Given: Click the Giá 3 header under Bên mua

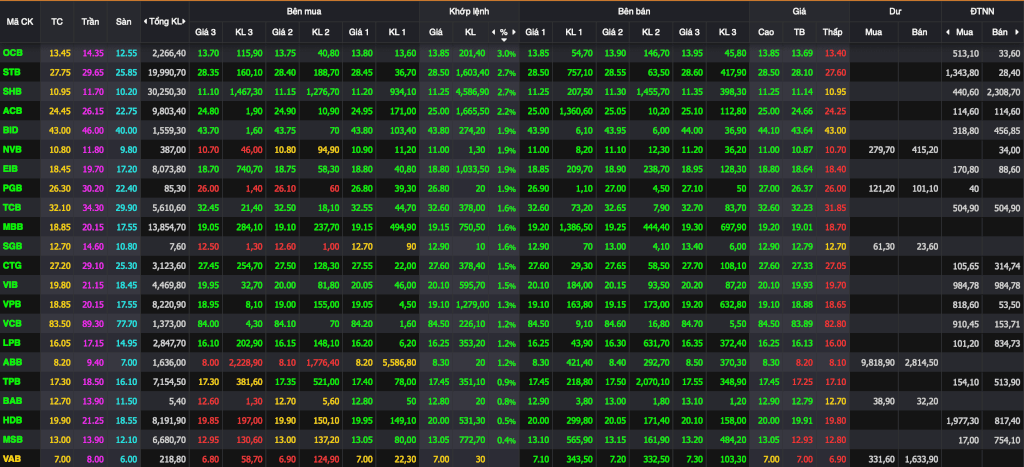Looking at the screenshot, I should [x=207, y=31].
